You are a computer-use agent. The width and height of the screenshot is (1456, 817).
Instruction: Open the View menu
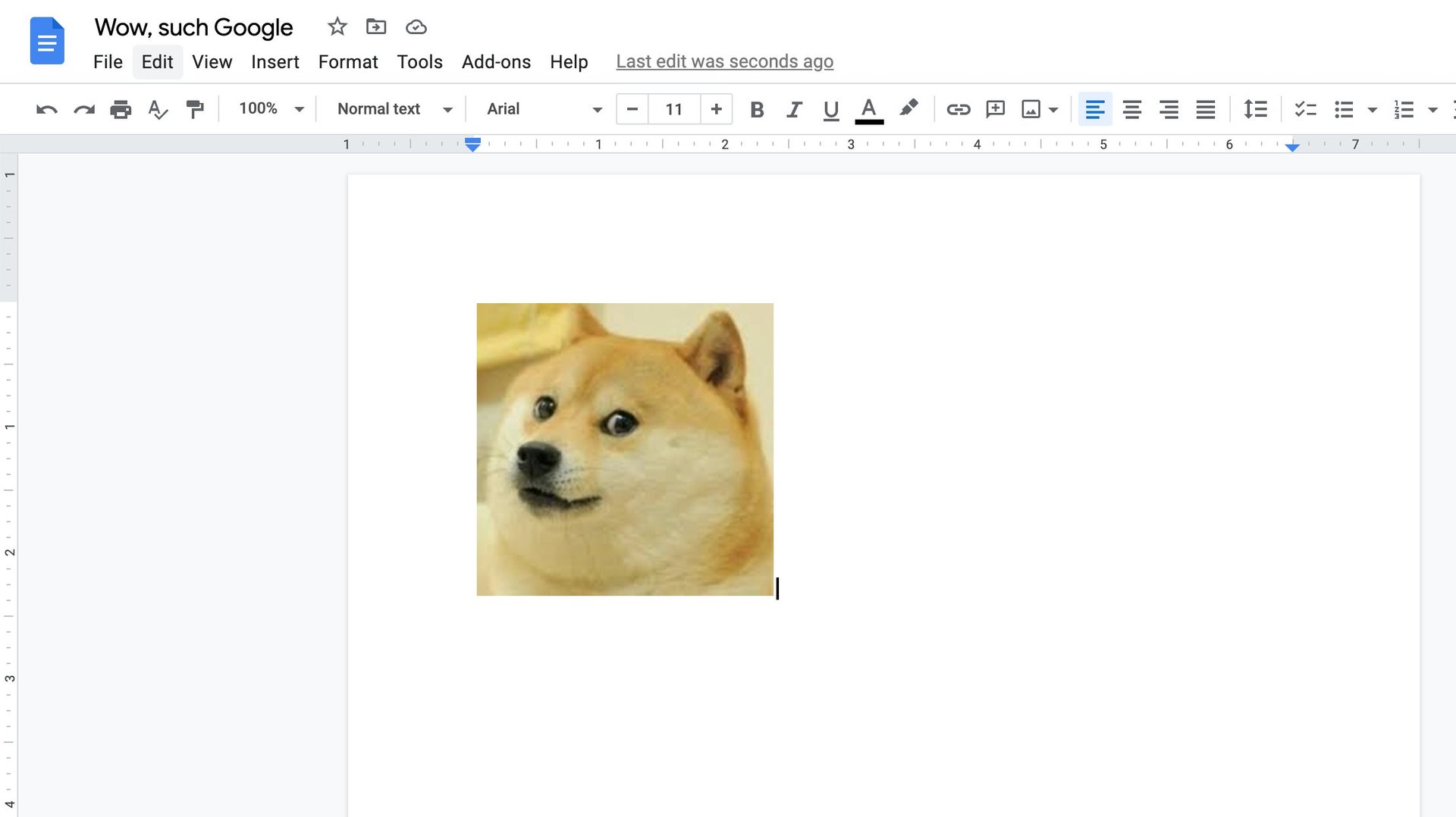coord(212,62)
